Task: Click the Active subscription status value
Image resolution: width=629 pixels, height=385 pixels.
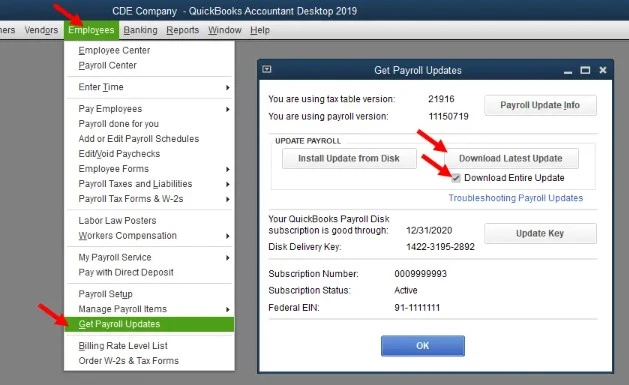Action: (406, 290)
